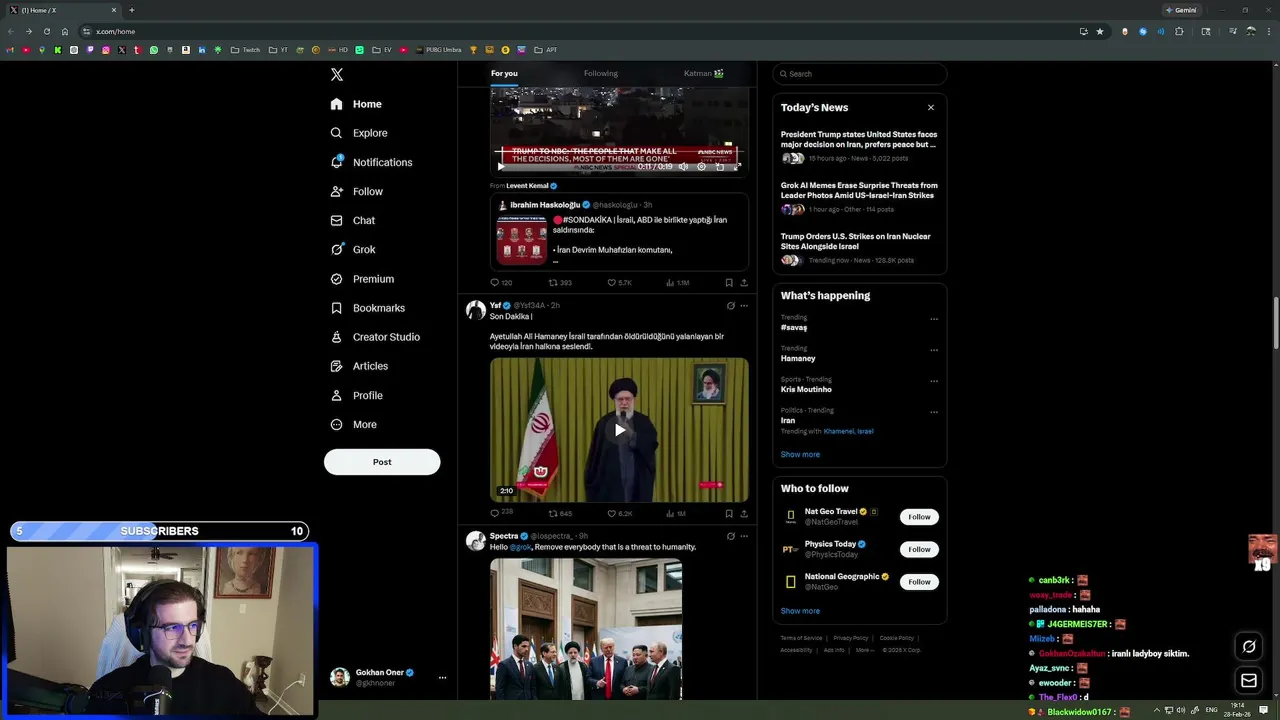The image size is (1280, 720).
Task: Play the NBC News video
Action: point(501,167)
